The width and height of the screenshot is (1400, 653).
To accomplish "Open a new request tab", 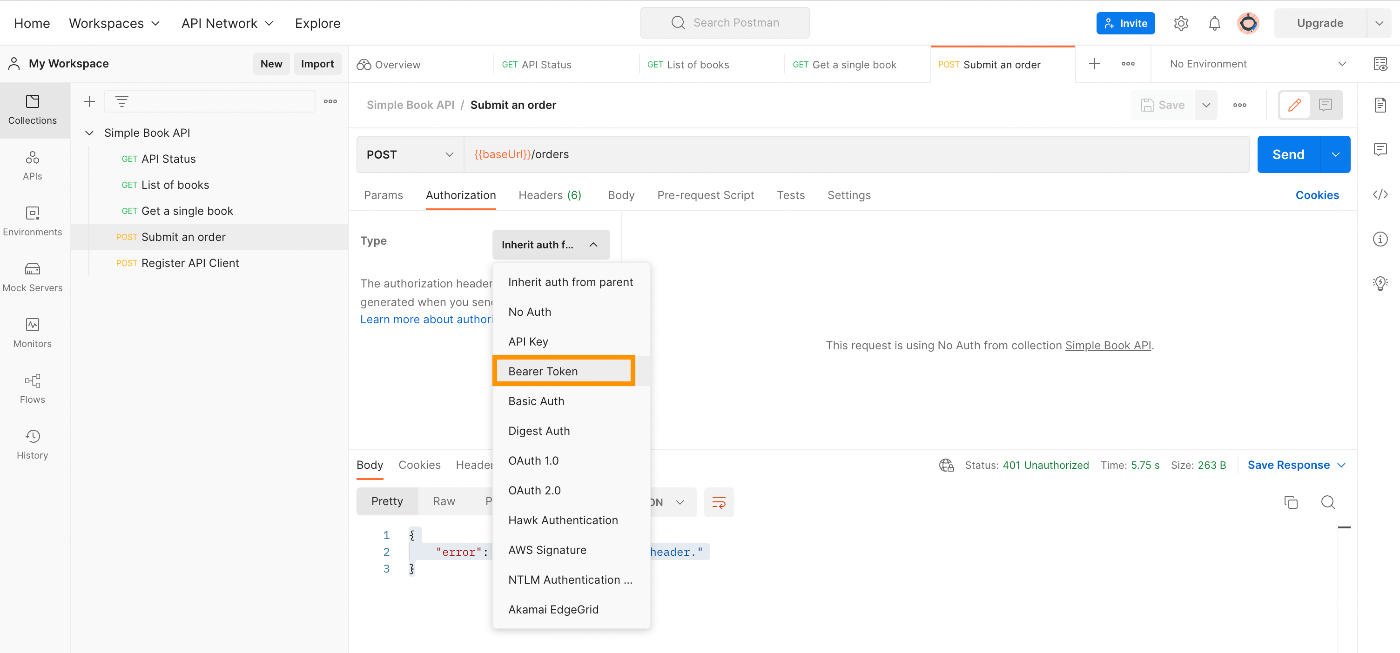I will click(x=1094, y=64).
